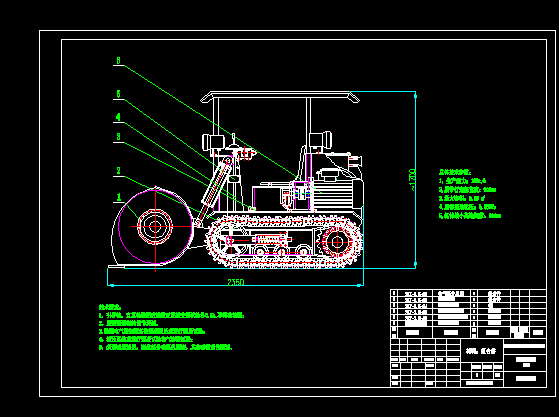
Task: Select the part callout number 2
Action: [119, 171]
